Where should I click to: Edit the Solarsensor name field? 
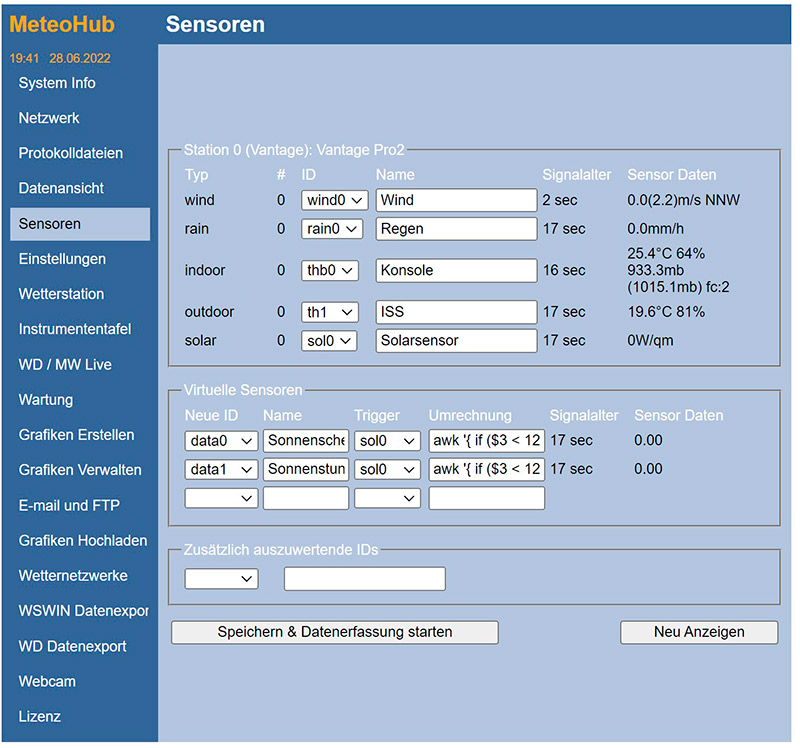click(x=456, y=341)
